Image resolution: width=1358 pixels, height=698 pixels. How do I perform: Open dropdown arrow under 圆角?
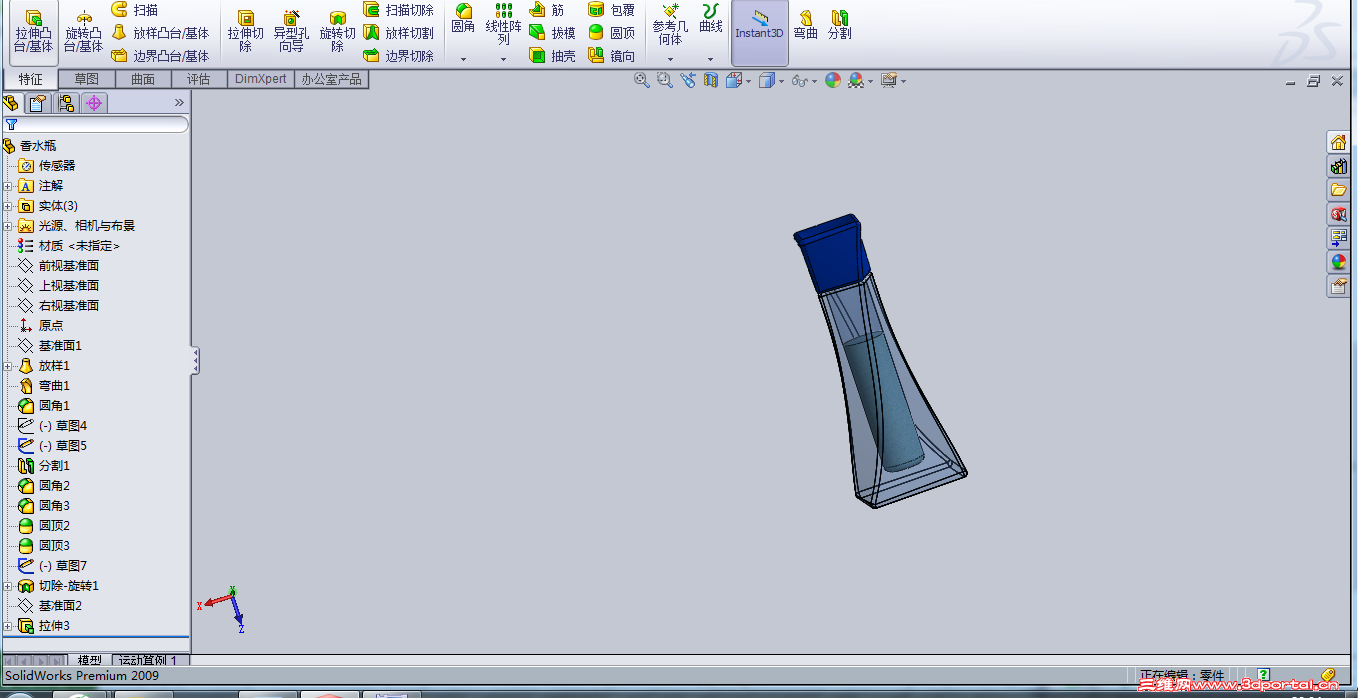click(463, 59)
